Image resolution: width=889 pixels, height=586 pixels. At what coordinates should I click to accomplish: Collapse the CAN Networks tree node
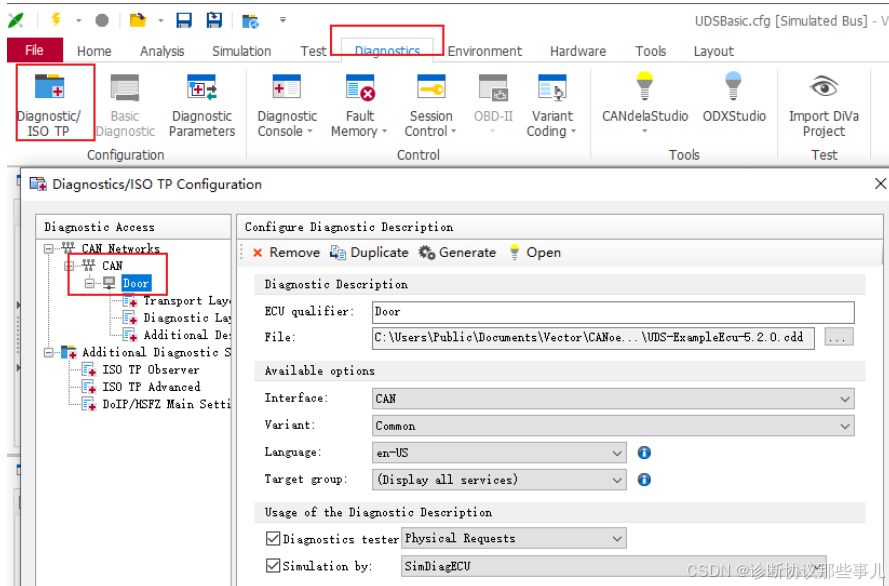49,249
